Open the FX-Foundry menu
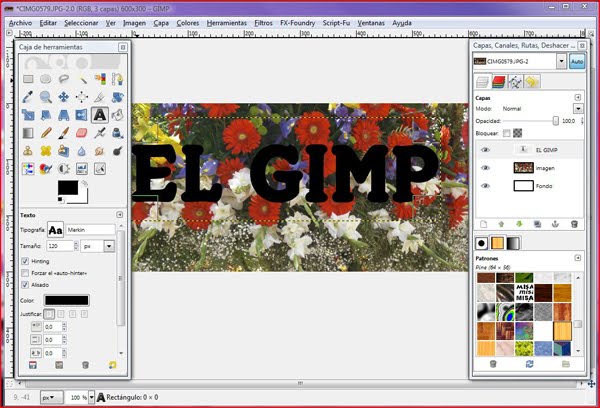The width and height of the screenshot is (600, 408). pyautogui.click(x=297, y=23)
